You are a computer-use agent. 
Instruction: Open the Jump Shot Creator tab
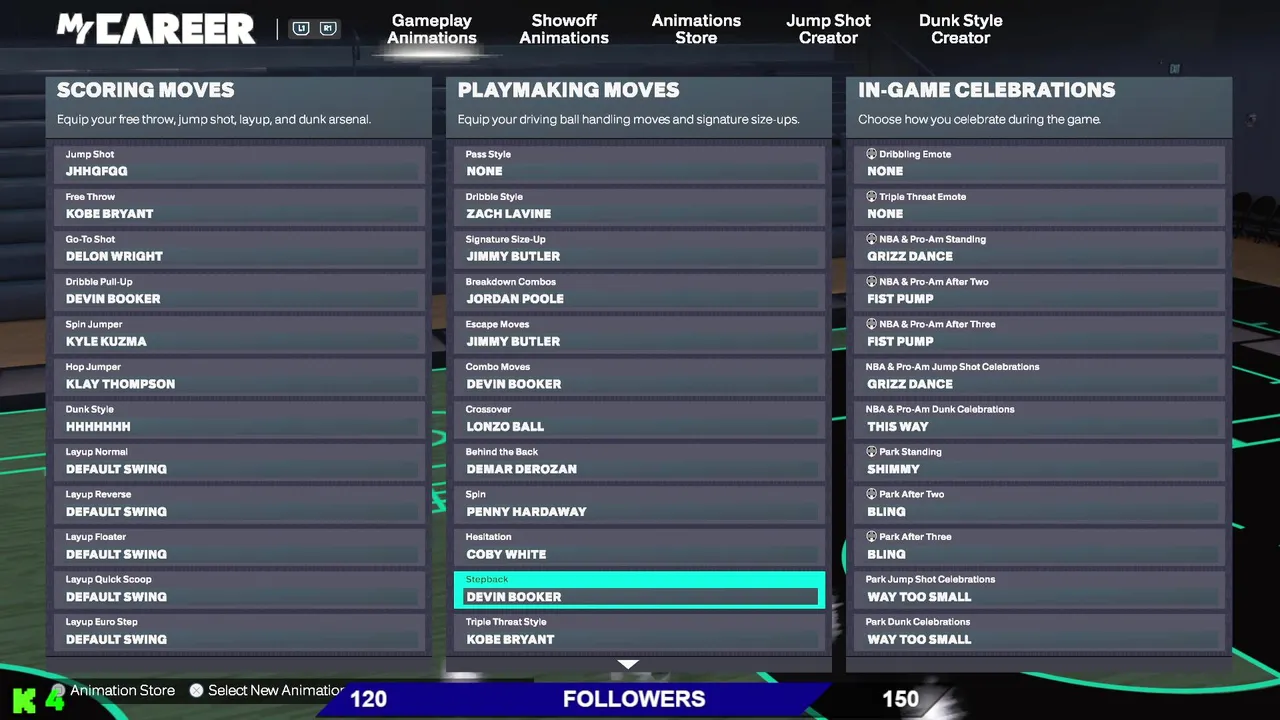pos(828,29)
